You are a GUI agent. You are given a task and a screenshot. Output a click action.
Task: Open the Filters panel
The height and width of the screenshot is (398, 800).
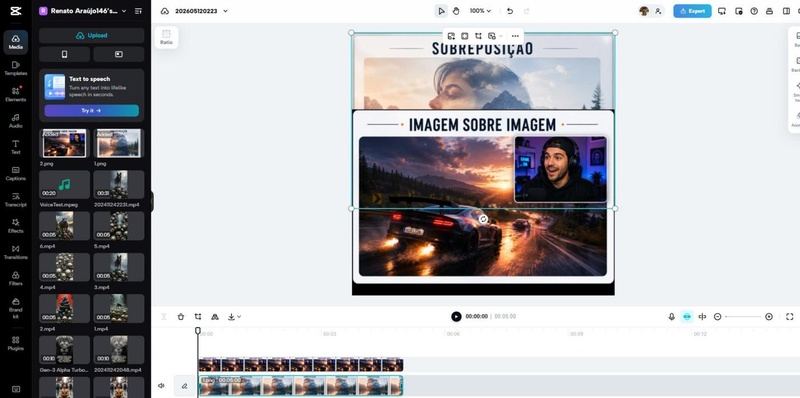coord(15,279)
